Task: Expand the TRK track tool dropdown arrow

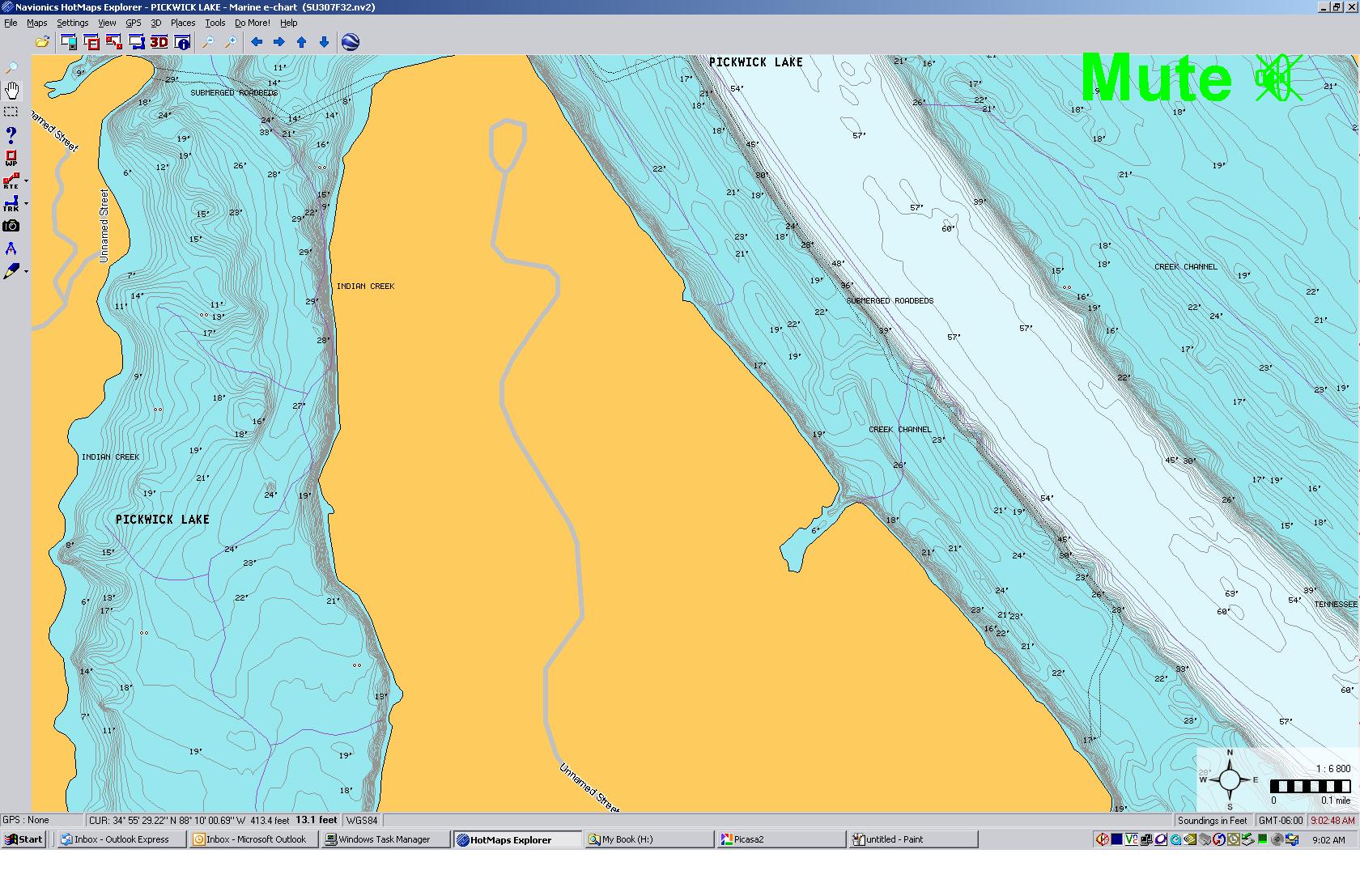Action: click(27, 204)
